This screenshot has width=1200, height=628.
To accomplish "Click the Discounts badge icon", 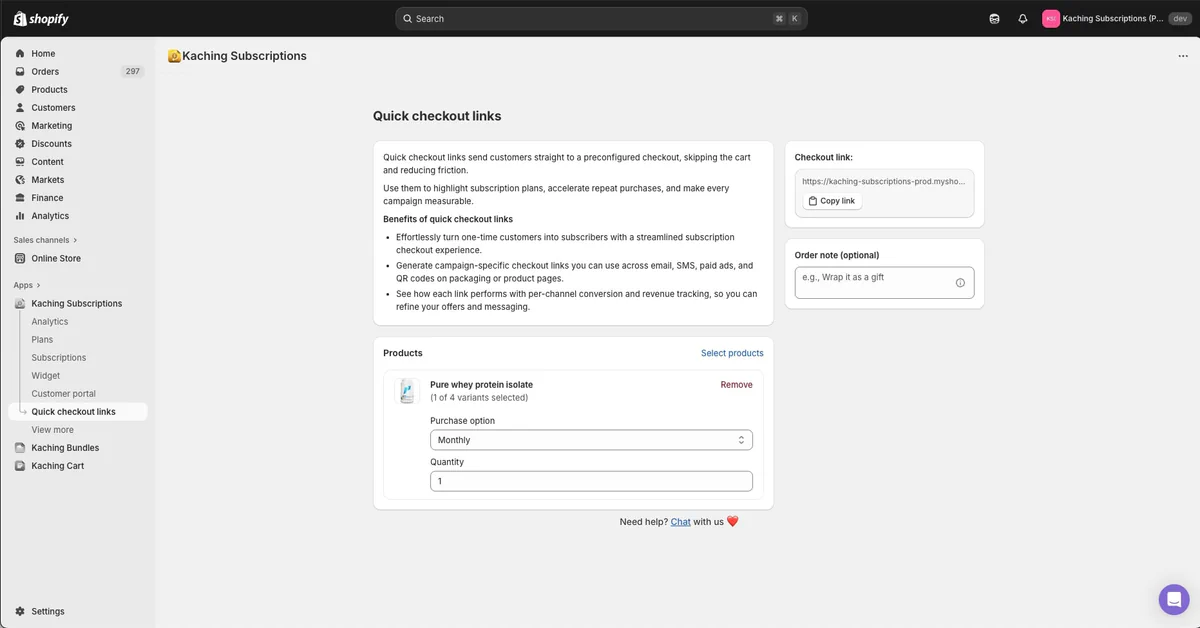I will point(20,144).
